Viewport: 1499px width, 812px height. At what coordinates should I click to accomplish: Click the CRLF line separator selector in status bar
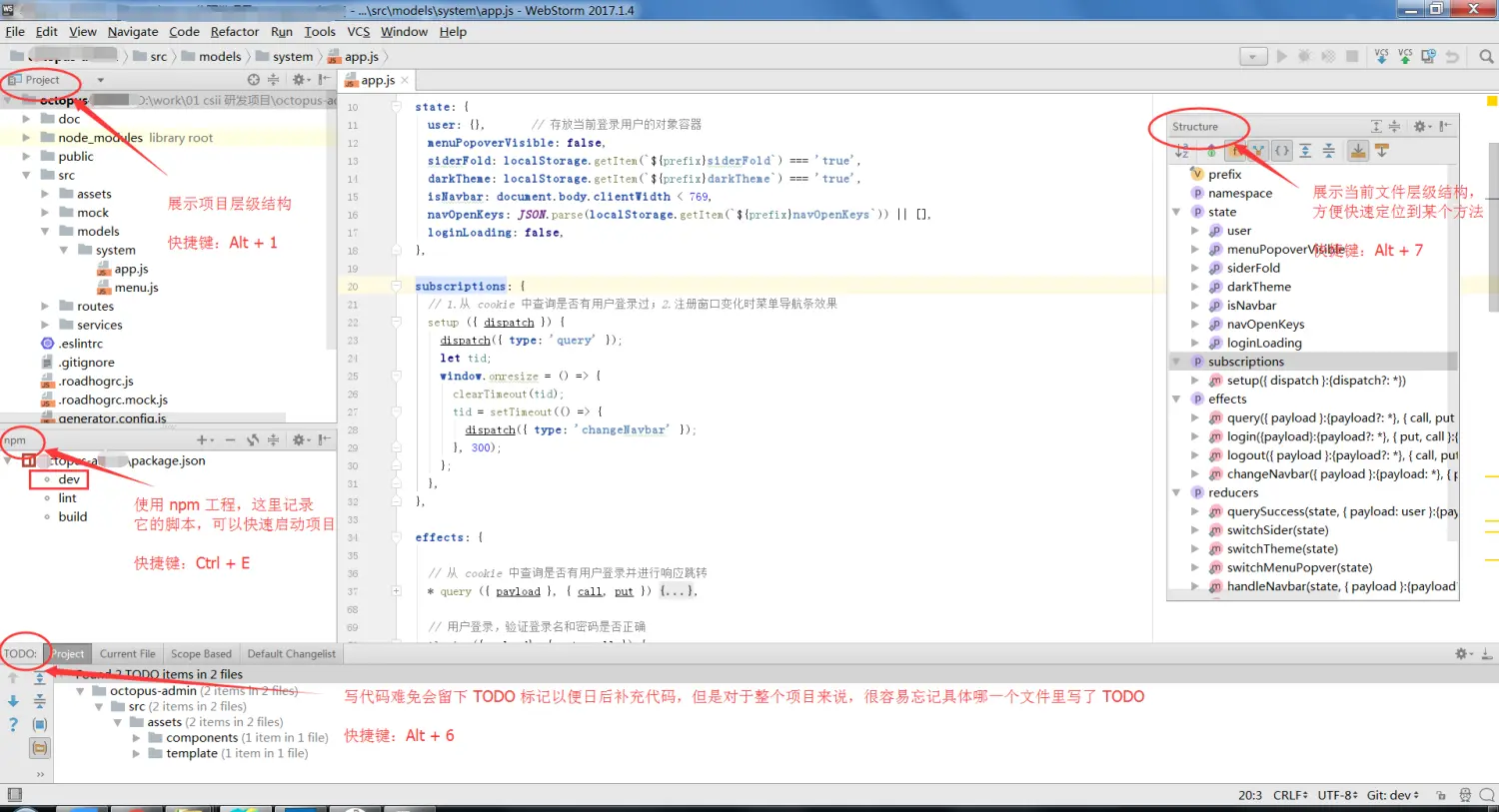click(x=1290, y=795)
